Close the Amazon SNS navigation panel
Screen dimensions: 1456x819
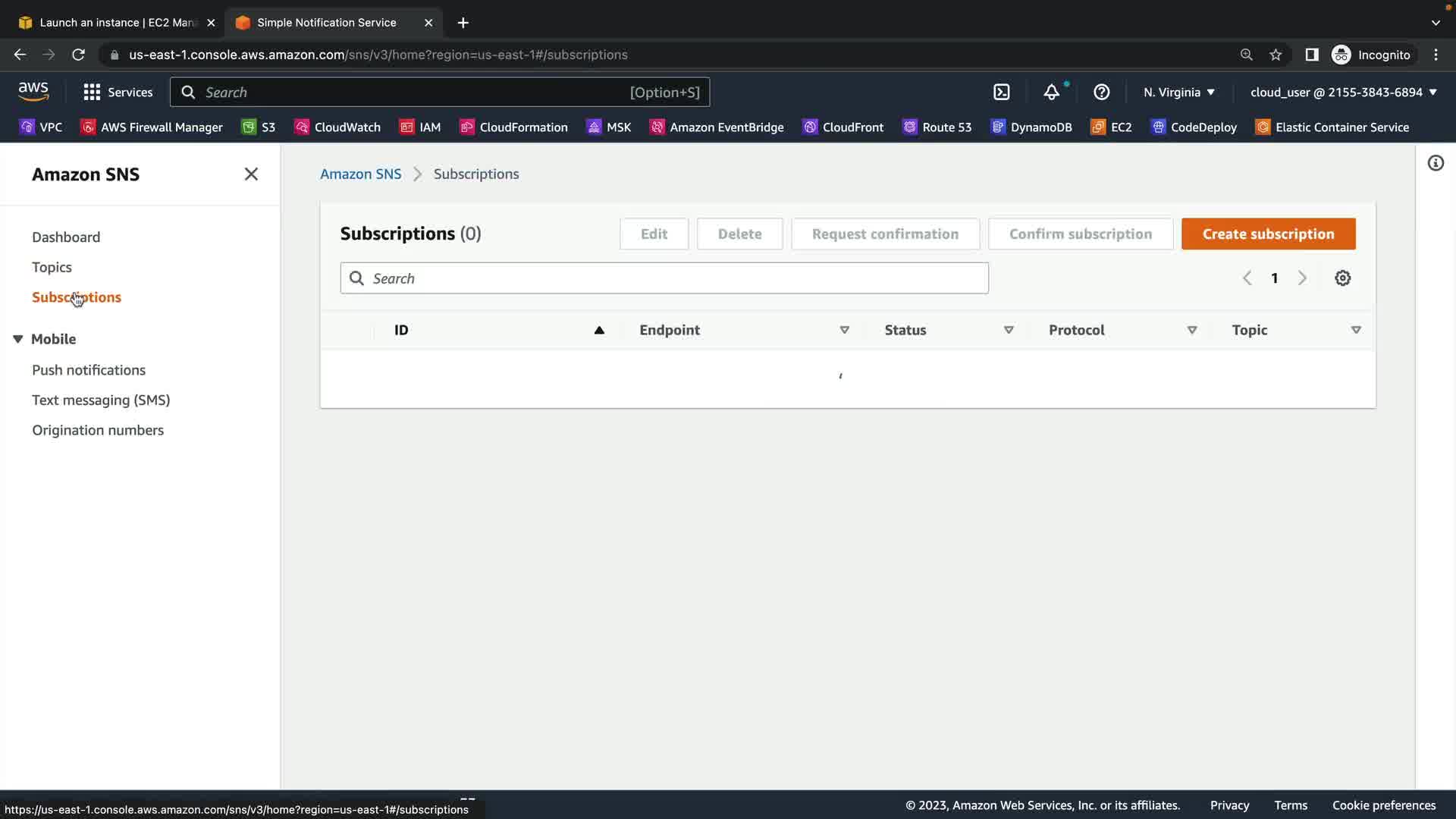point(251,174)
